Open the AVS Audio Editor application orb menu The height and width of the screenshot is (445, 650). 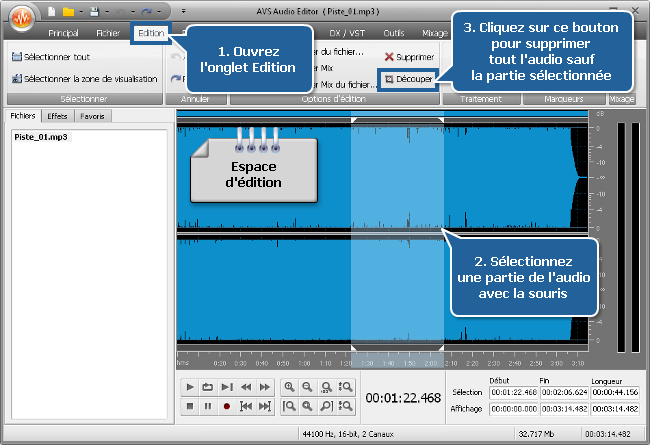pyautogui.click(x=22, y=17)
